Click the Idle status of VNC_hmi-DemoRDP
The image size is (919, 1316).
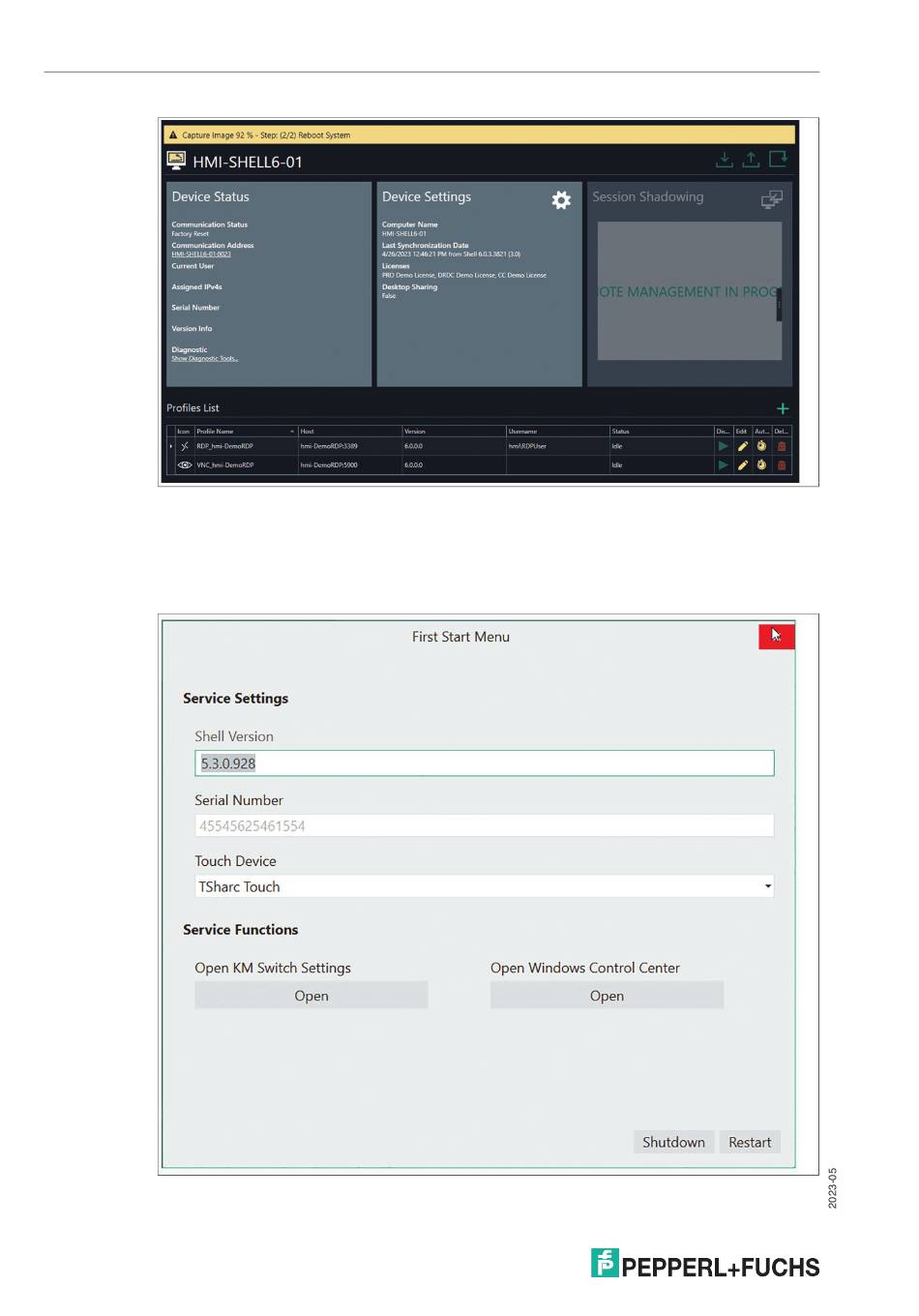[617, 465]
